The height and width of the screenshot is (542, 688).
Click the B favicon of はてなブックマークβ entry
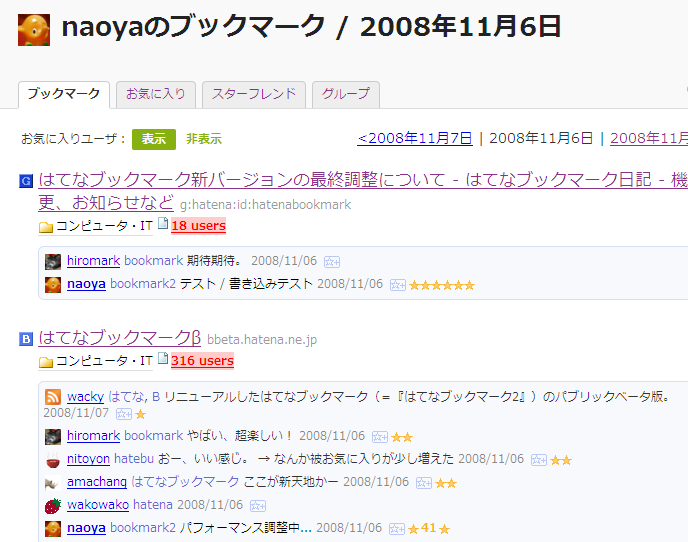point(26,339)
